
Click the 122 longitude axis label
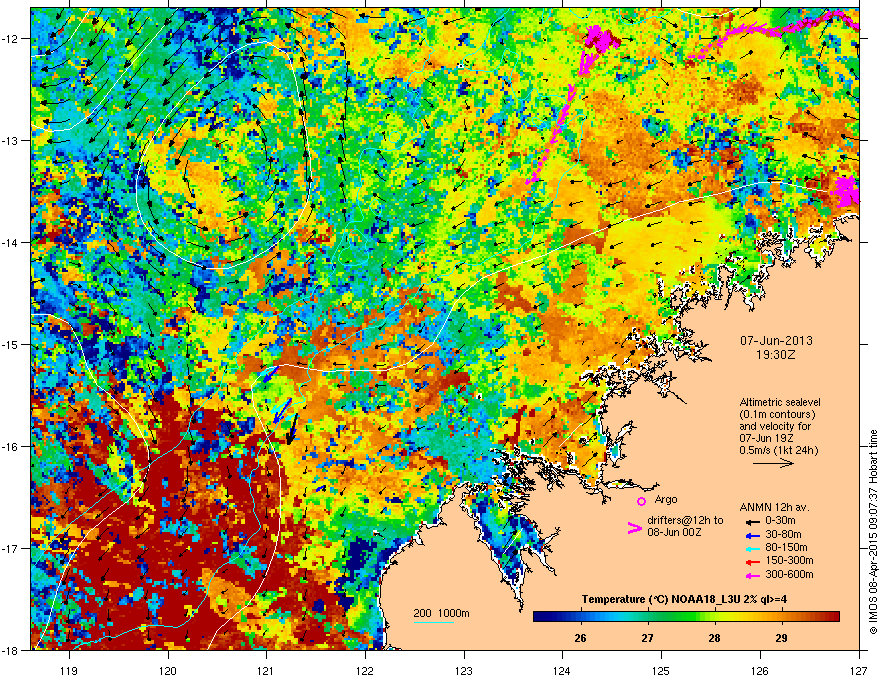pyautogui.click(x=365, y=670)
